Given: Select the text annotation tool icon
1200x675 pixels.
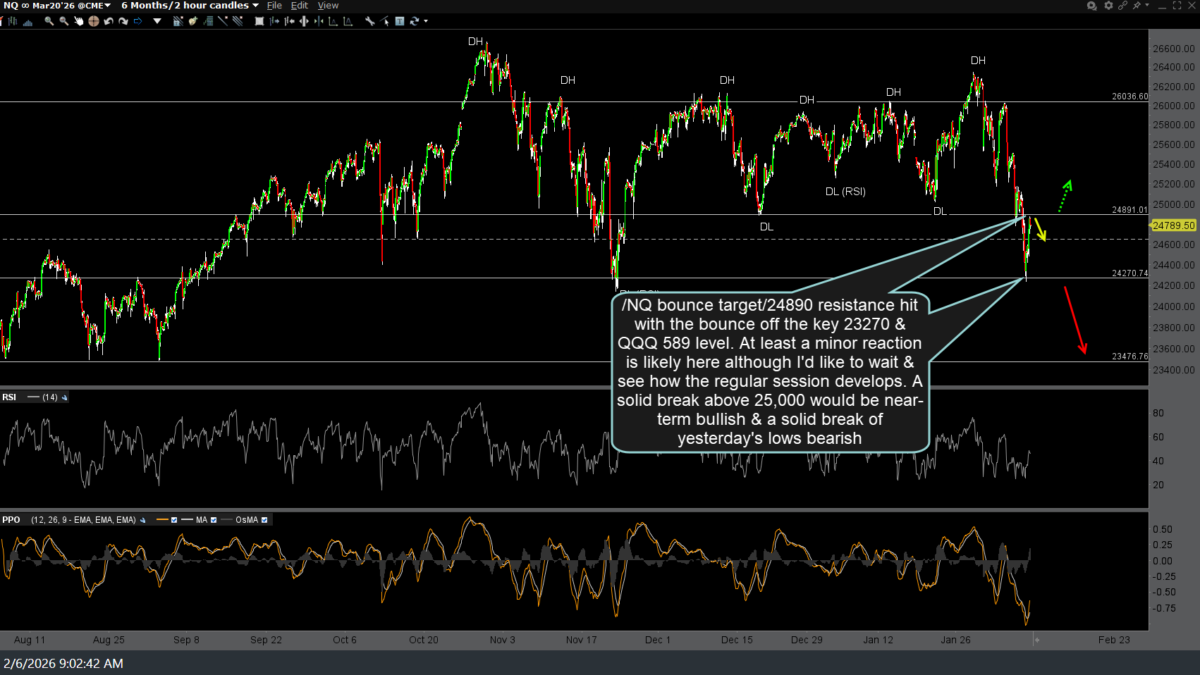Looking at the screenshot, I should point(399,21).
